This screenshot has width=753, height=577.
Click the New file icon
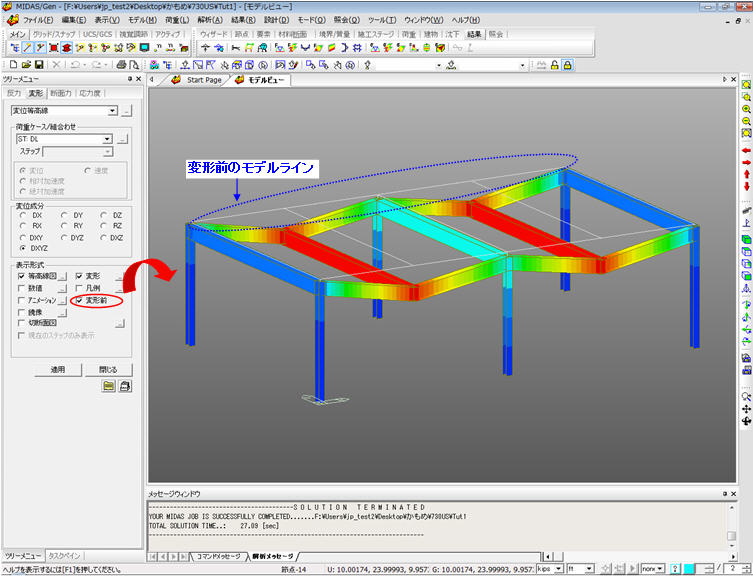coord(13,65)
